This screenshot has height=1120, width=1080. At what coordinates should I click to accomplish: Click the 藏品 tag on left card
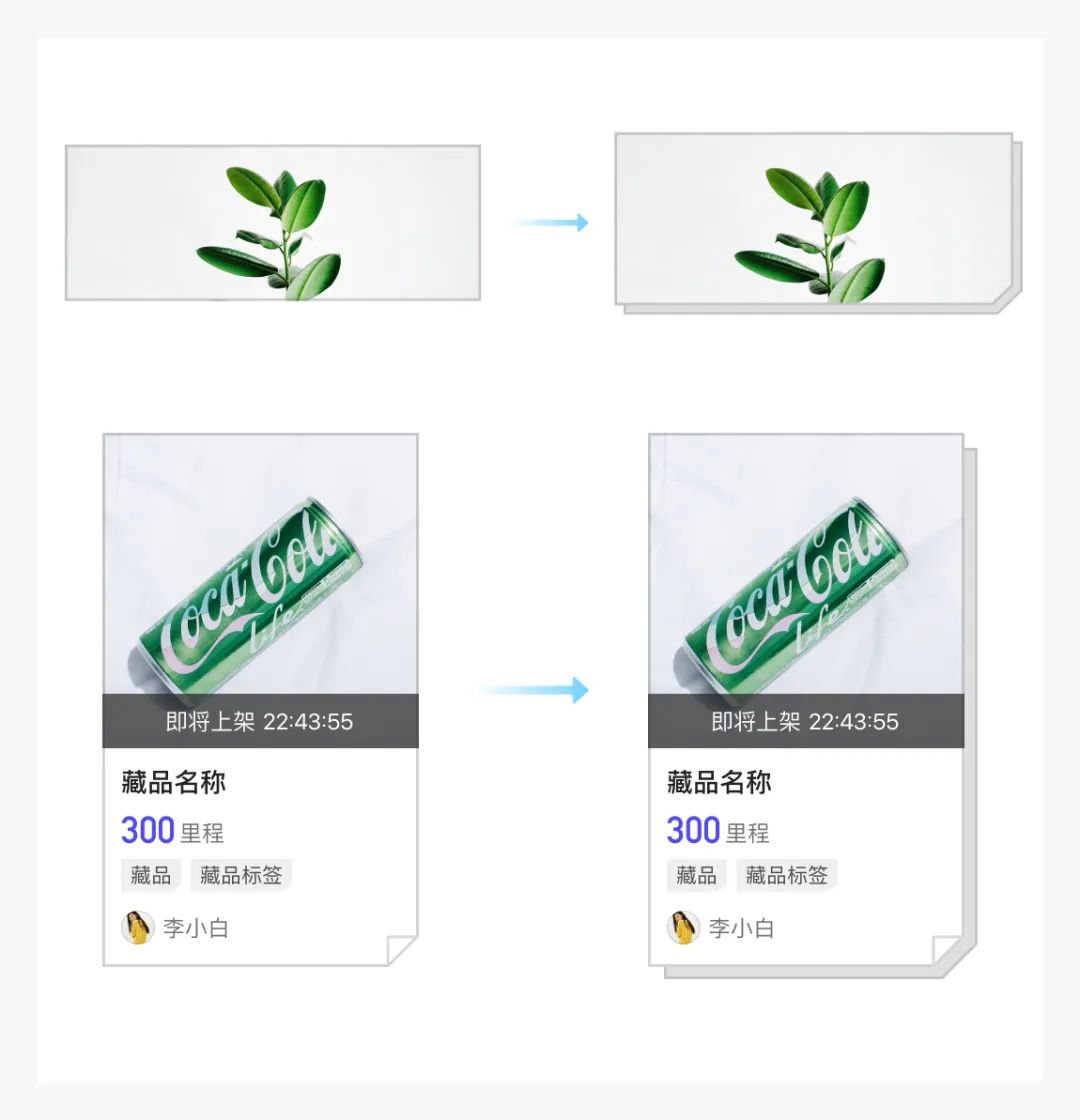[151, 875]
